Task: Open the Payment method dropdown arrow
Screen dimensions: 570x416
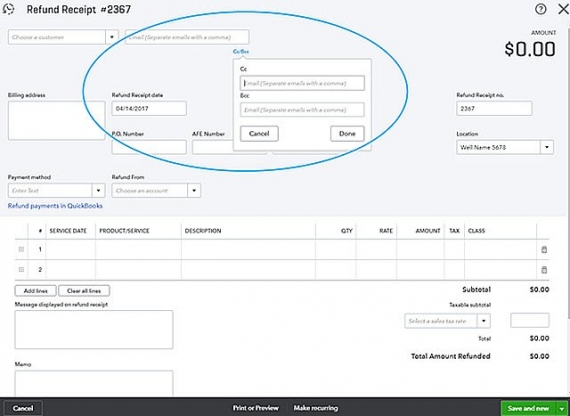Action: pos(98,191)
